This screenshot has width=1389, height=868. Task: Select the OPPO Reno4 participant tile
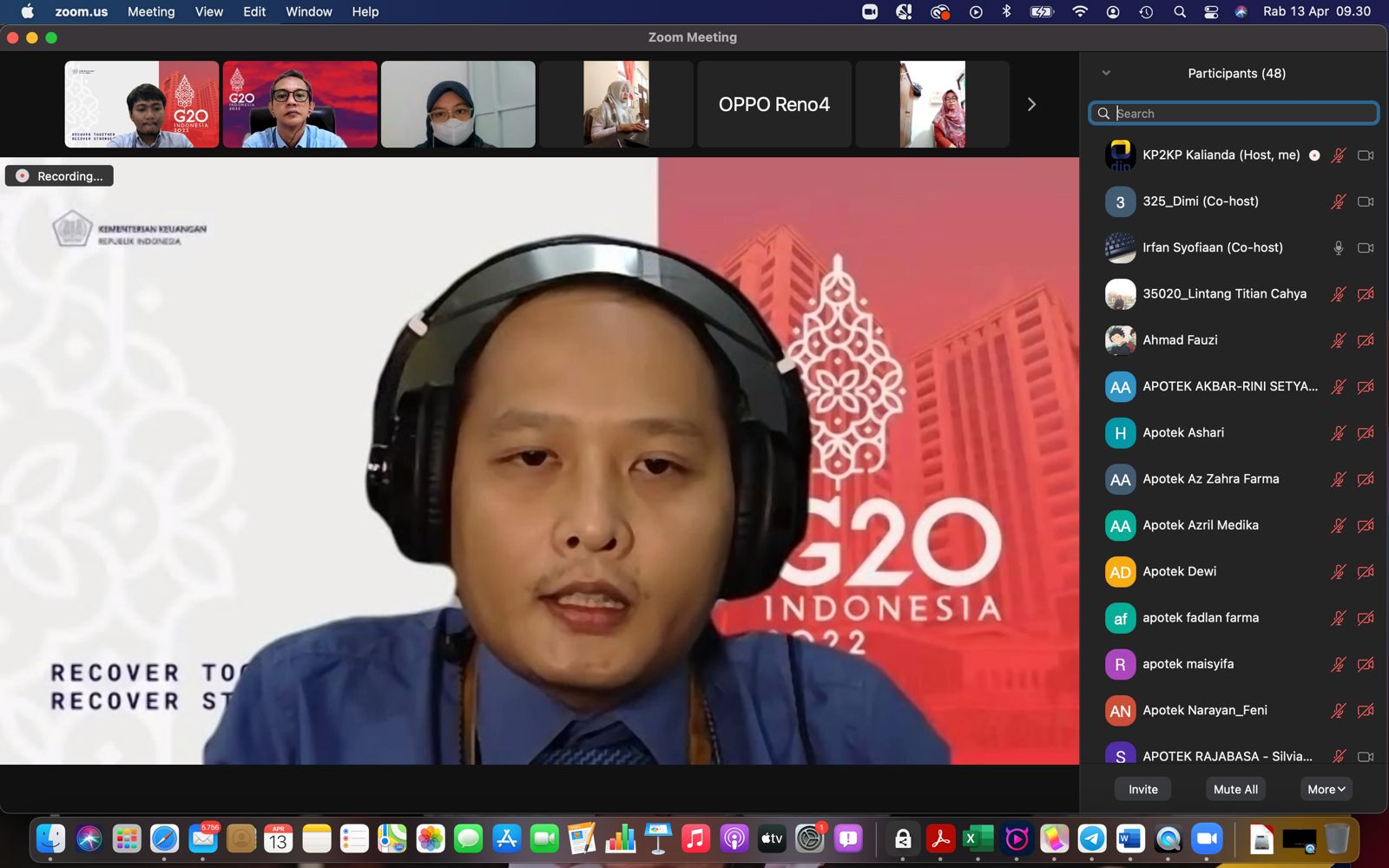pos(773,104)
